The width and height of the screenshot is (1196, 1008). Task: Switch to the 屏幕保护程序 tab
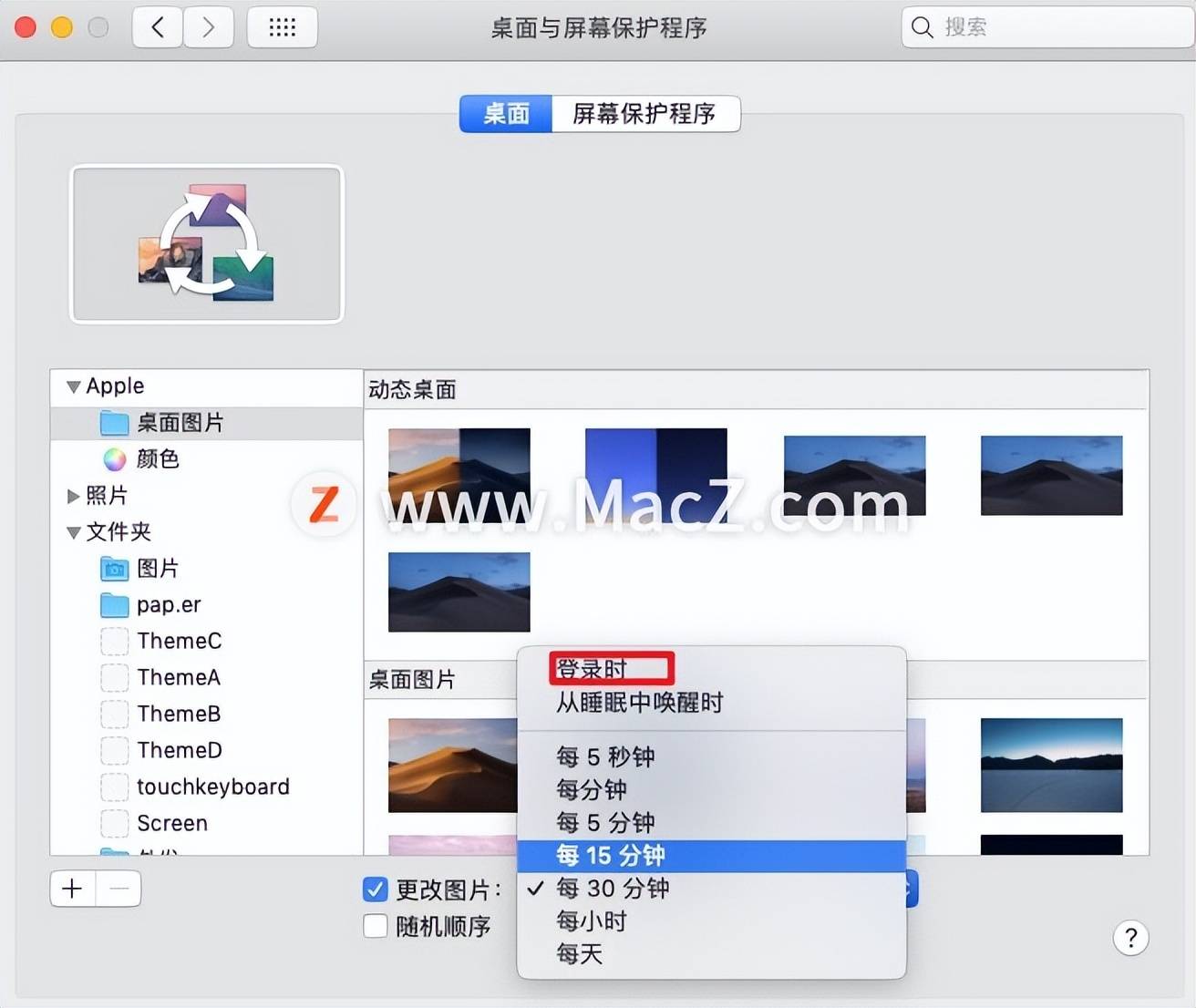coord(645,114)
